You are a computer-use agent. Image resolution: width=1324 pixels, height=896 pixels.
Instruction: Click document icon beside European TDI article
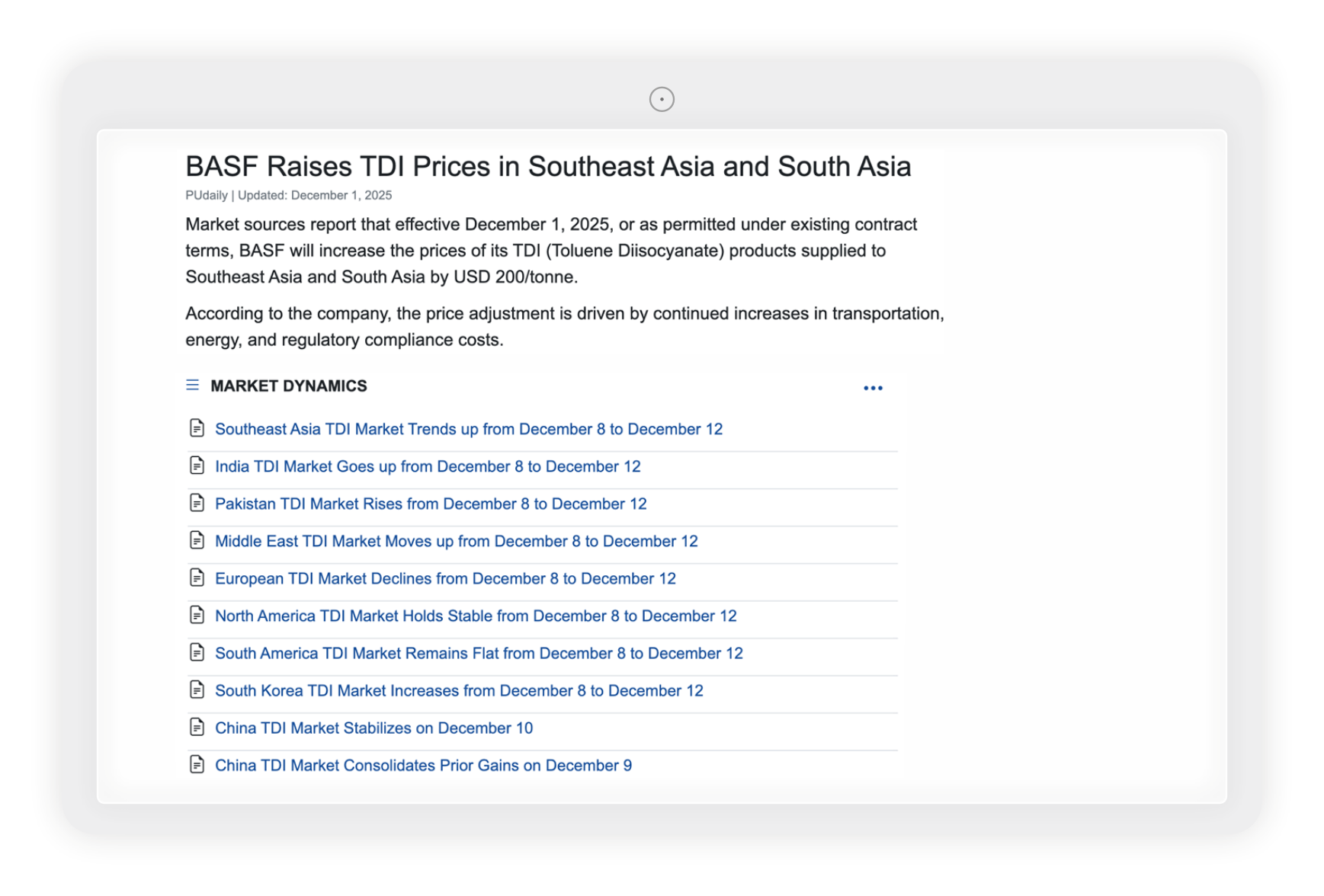click(197, 578)
